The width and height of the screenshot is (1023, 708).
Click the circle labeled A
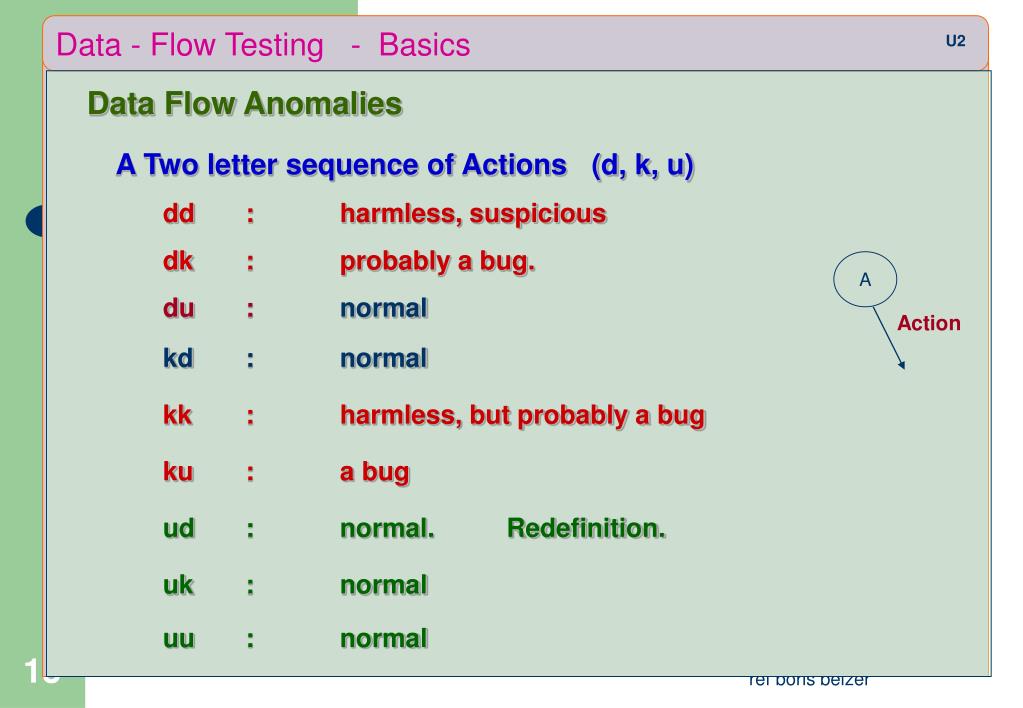864,279
